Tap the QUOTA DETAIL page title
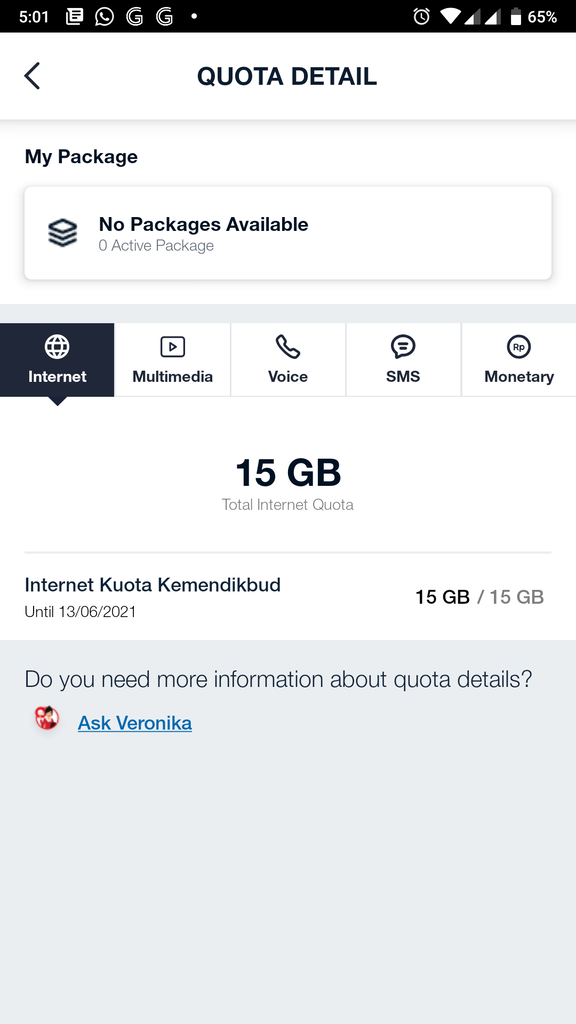The width and height of the screenshot is (576, 1024). (x=287, y=76)
